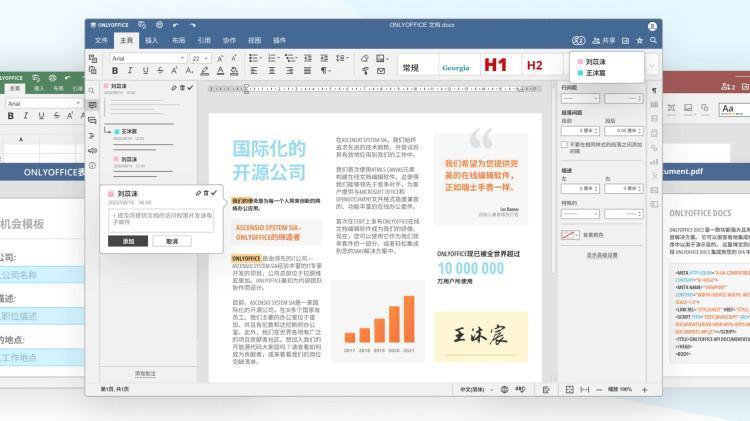This screenshot has height=421, width=750.
Task: Expand the styles gallery arrow
Action: [x=652, y=66]
